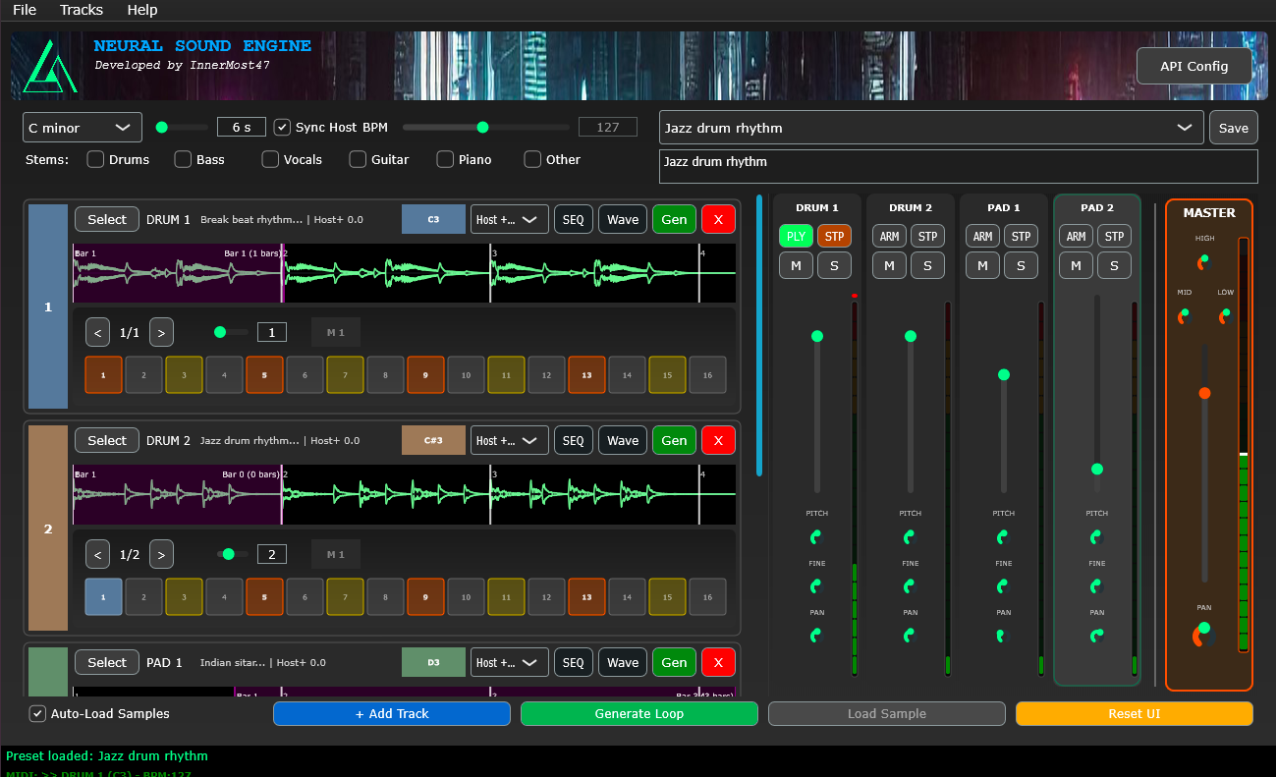1276x777 pixels.
Task: Adjust DRUM 2 pan knob
Action: click(909, 635)
